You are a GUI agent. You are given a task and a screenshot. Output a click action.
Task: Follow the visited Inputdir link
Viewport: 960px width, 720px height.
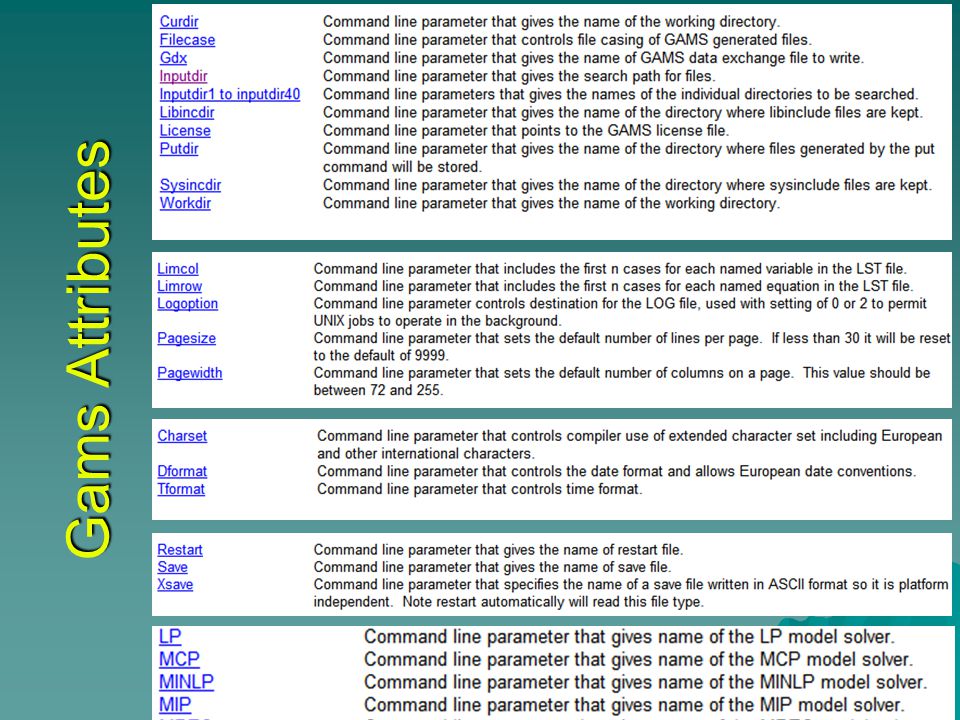click(x=184, y=76)
